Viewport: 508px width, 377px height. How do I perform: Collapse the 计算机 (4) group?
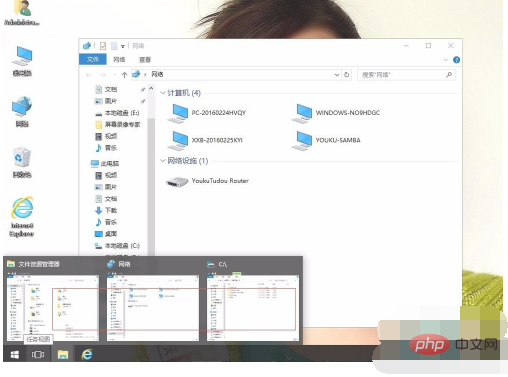(x=163, y=93)
